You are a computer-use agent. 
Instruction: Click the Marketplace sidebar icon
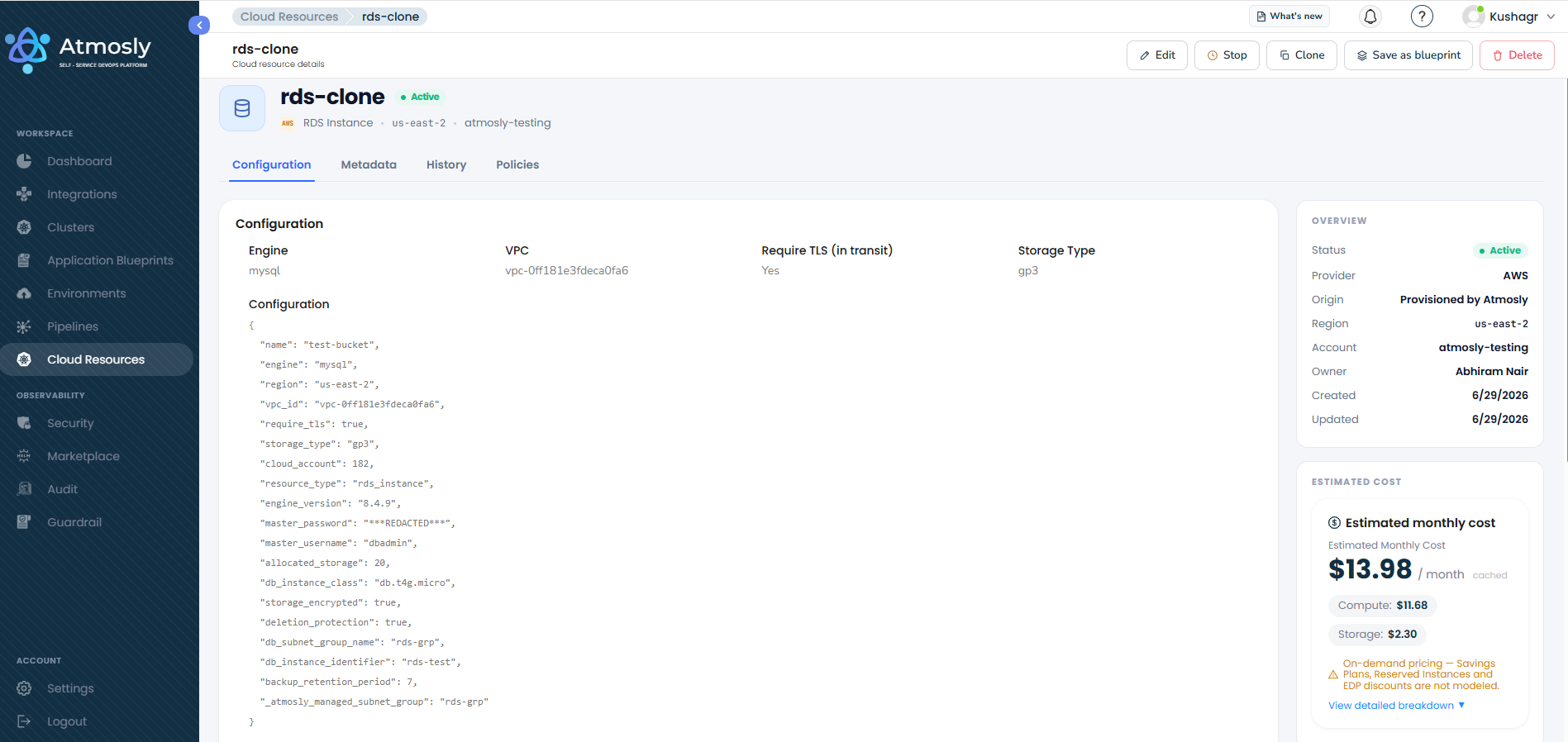tap(24, 456)
